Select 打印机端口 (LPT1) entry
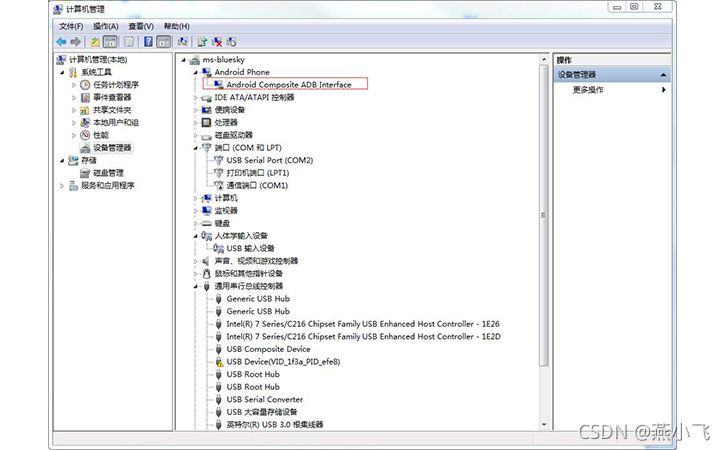The height and width of the screenshot is (450, 726). (x=258, y=173)
